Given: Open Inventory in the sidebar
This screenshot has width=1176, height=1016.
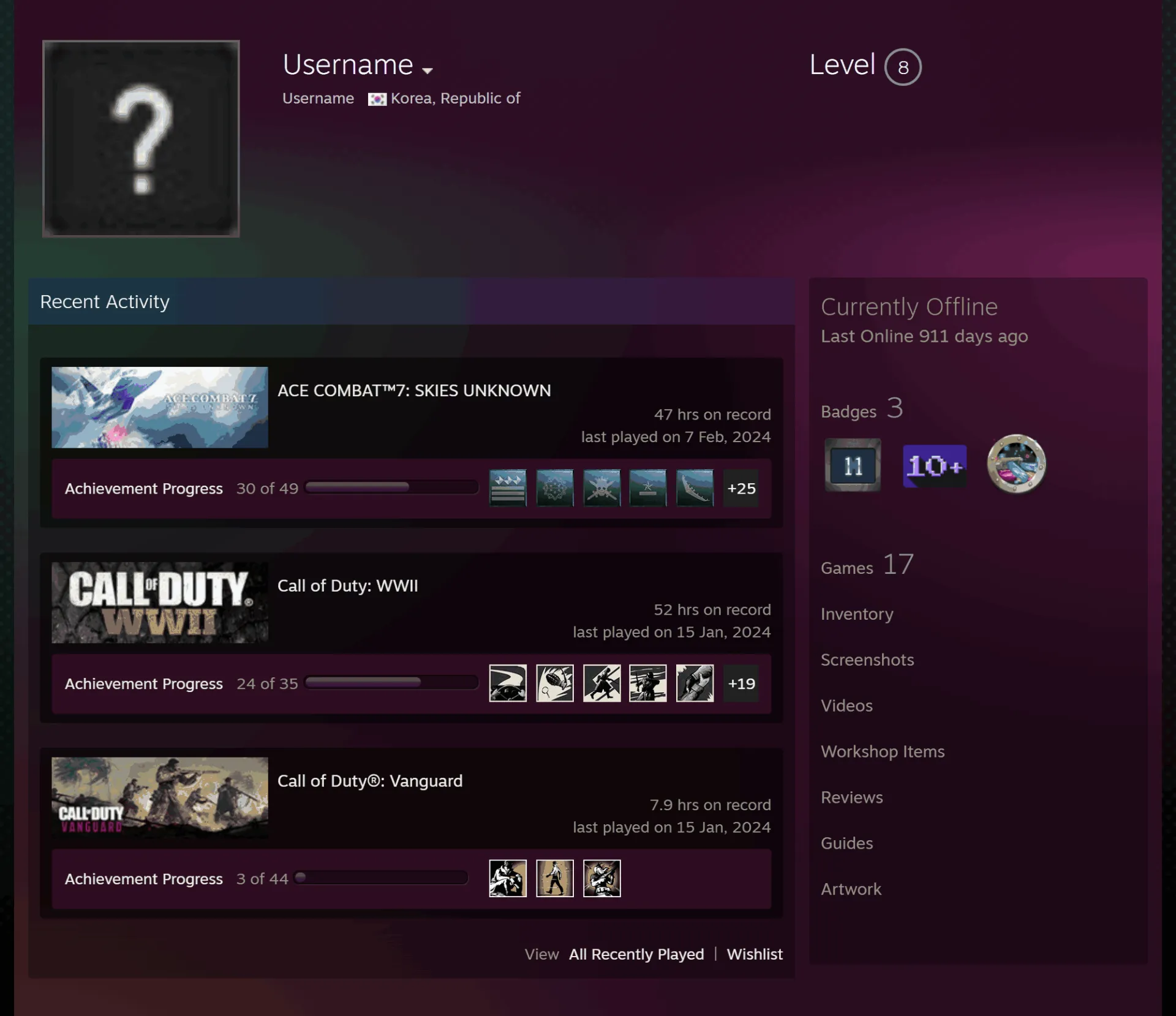Looking at the screenshot, I should click(x=857, y=614).
